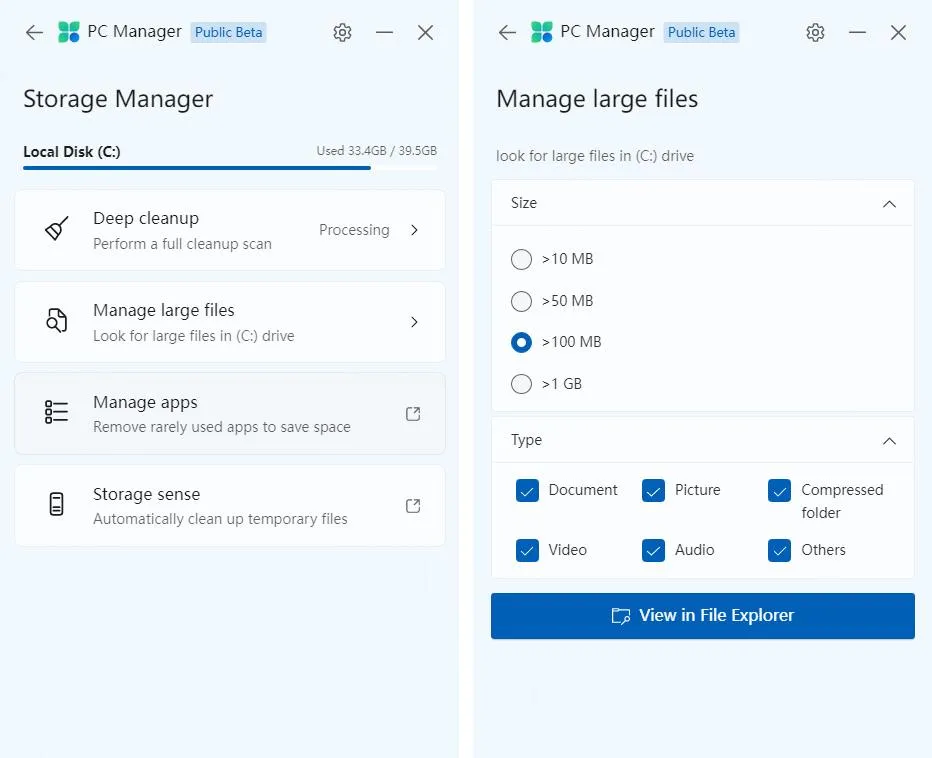
Task: Click external link icon on Storage sense
Action: coord(413,506)
